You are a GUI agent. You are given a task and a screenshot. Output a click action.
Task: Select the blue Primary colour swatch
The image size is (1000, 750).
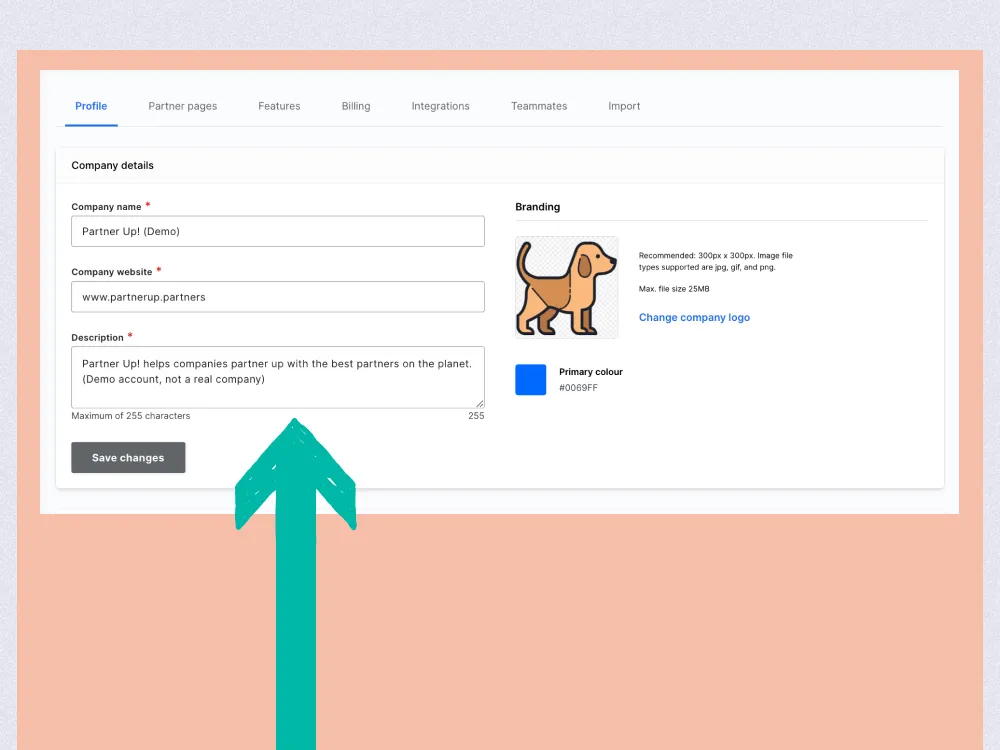530,379
